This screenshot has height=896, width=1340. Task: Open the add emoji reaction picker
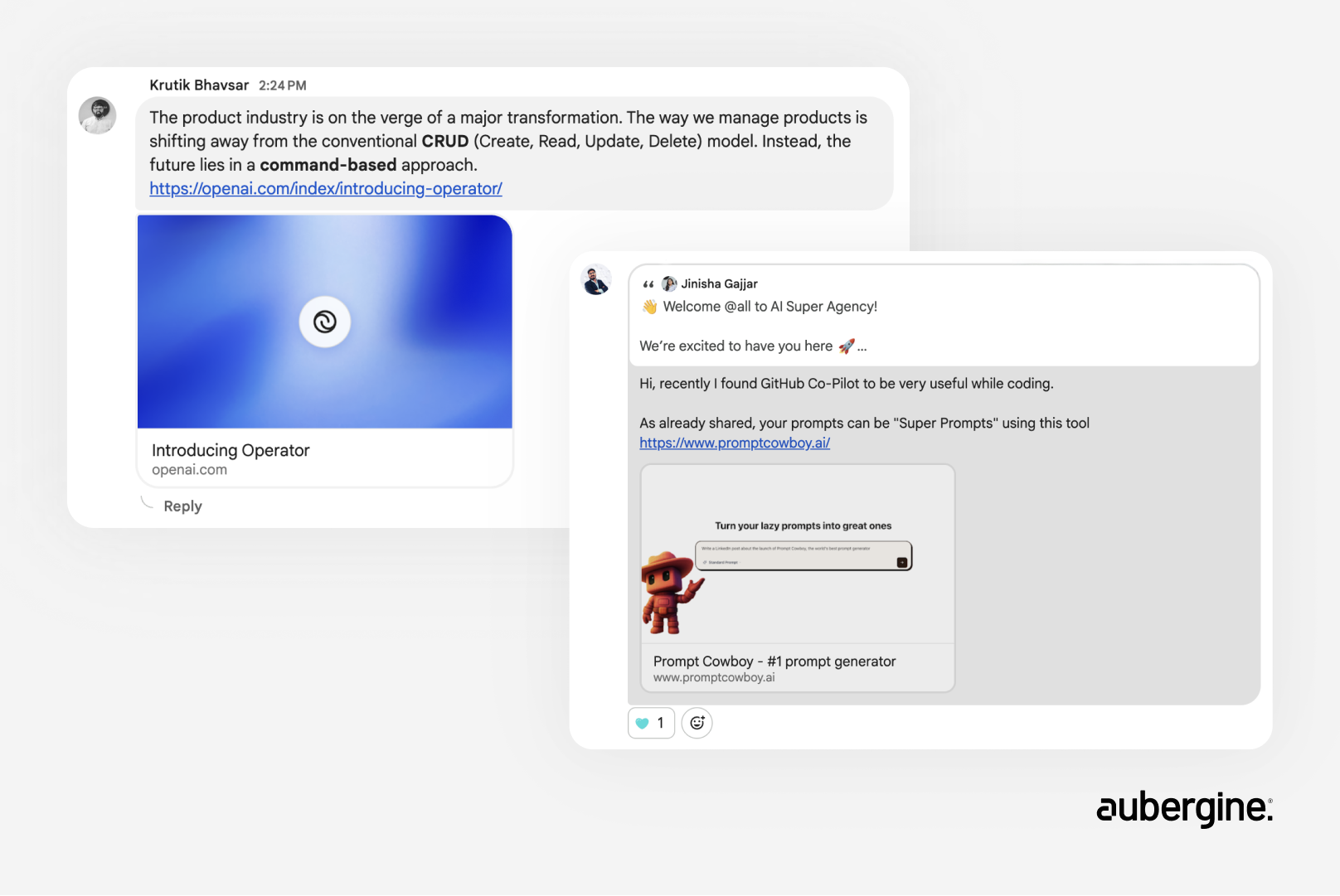click(697, 723)
